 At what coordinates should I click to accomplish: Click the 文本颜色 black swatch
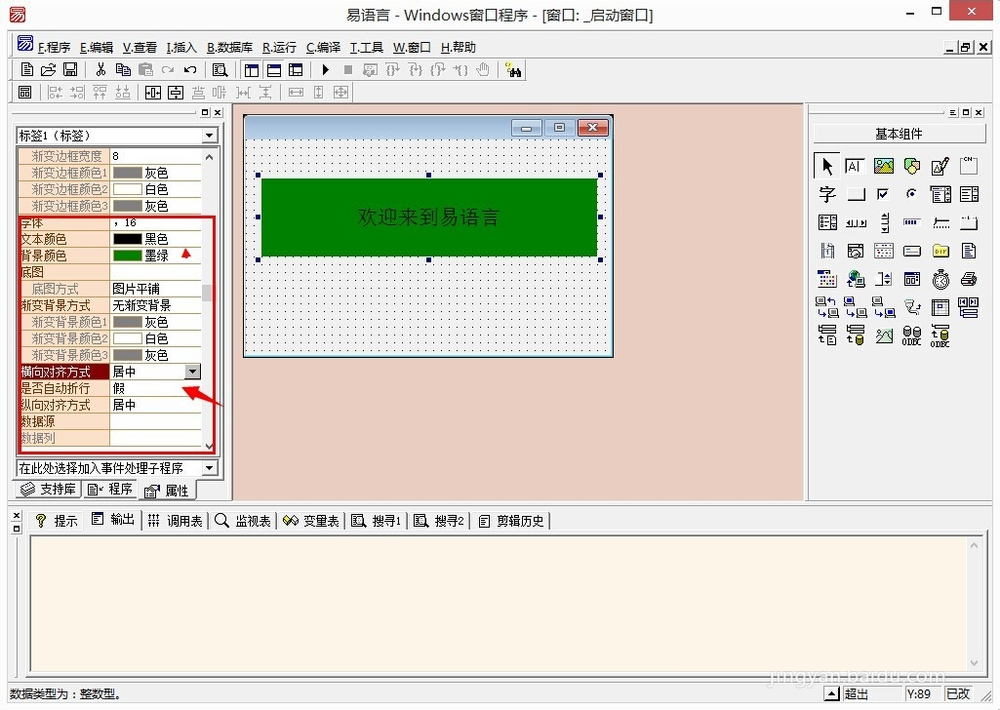pyautogui.click(x=127, y=239)
